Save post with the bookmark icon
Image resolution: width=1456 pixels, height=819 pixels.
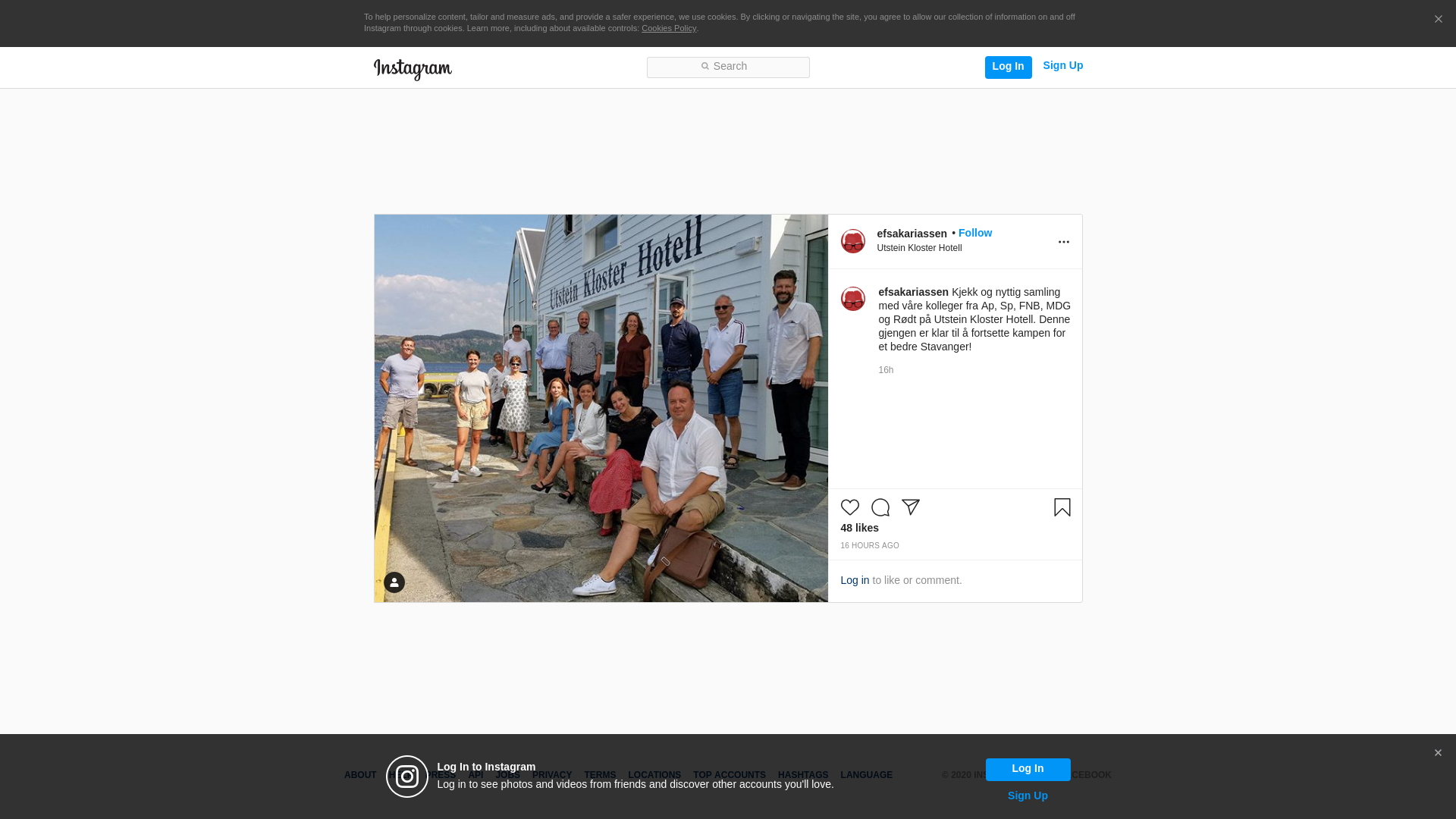tap(1062, 507)
